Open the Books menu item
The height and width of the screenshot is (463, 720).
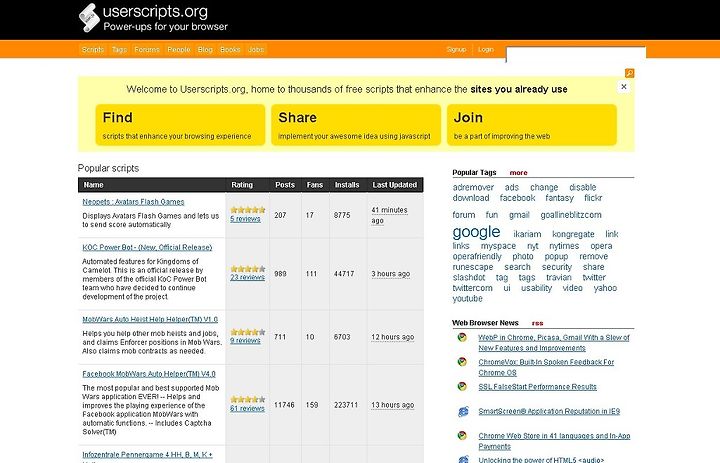[230, 50]
